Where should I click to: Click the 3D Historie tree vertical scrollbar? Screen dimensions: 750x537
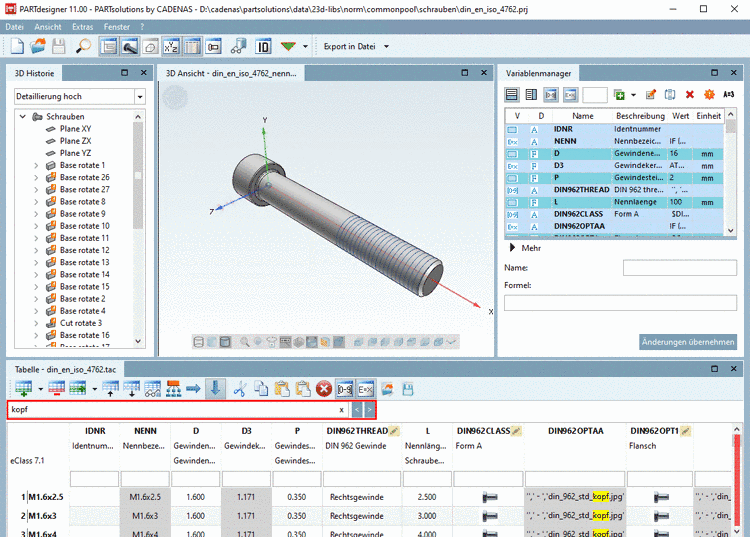[138, 230]
